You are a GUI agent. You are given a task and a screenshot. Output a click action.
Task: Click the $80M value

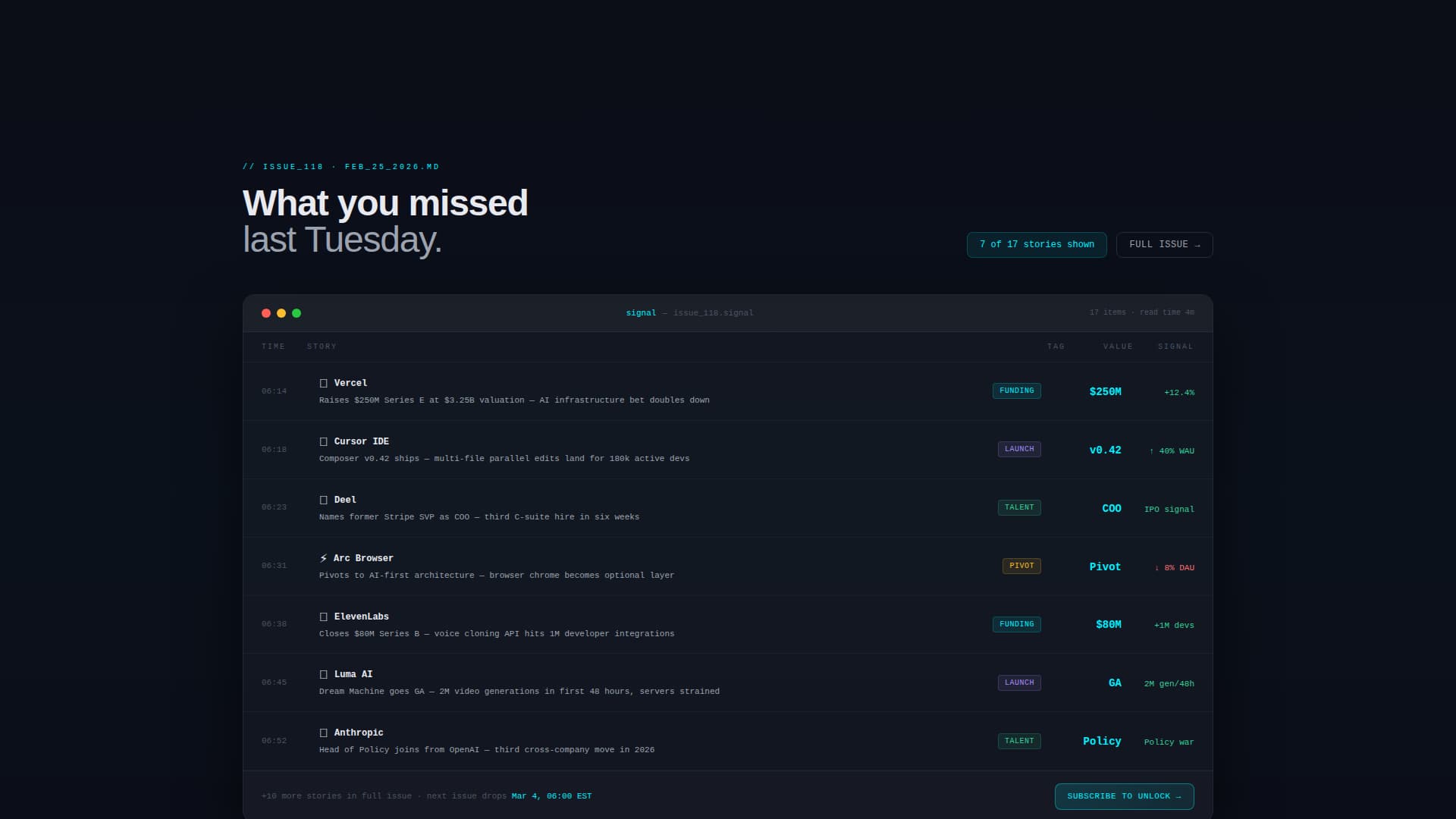point(1108,625)
